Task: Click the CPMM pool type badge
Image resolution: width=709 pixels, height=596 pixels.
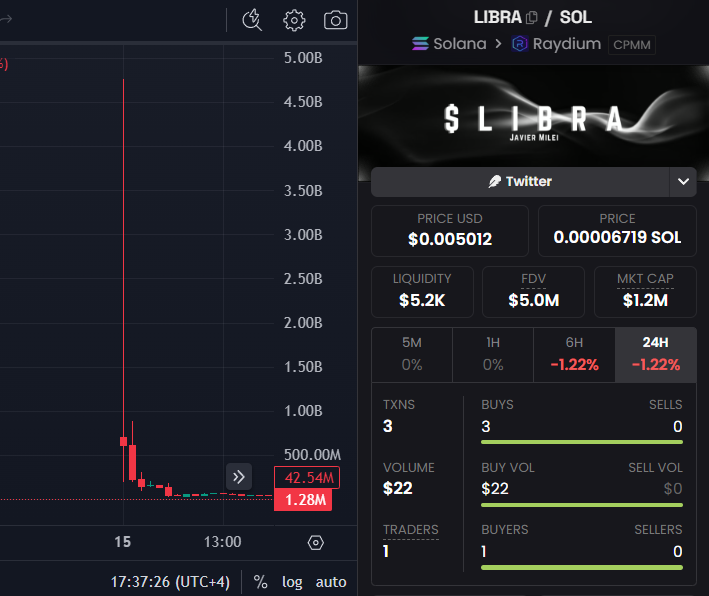Action: tap(632, 45)
